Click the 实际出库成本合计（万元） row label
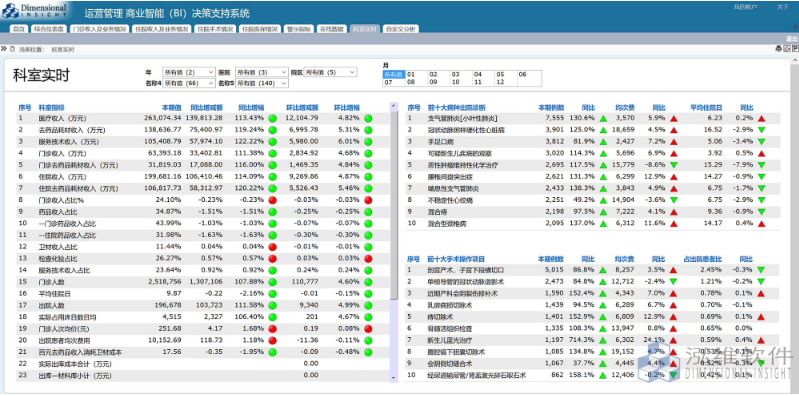 click(x=75, y=364)
